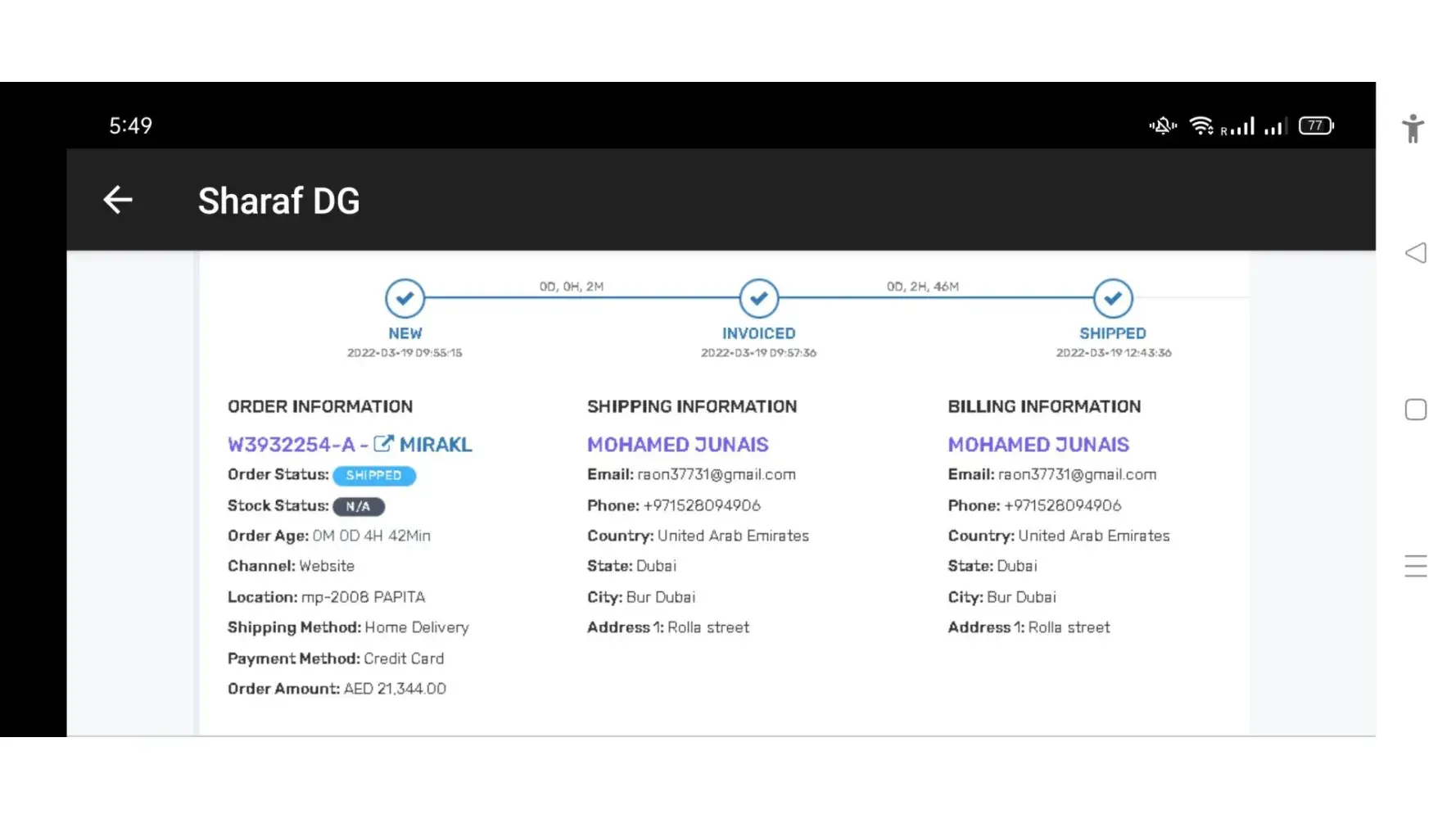Select billing state Dubai
The width and height of the screenshot is (1456, 819).
click(x=1017, y=566)
